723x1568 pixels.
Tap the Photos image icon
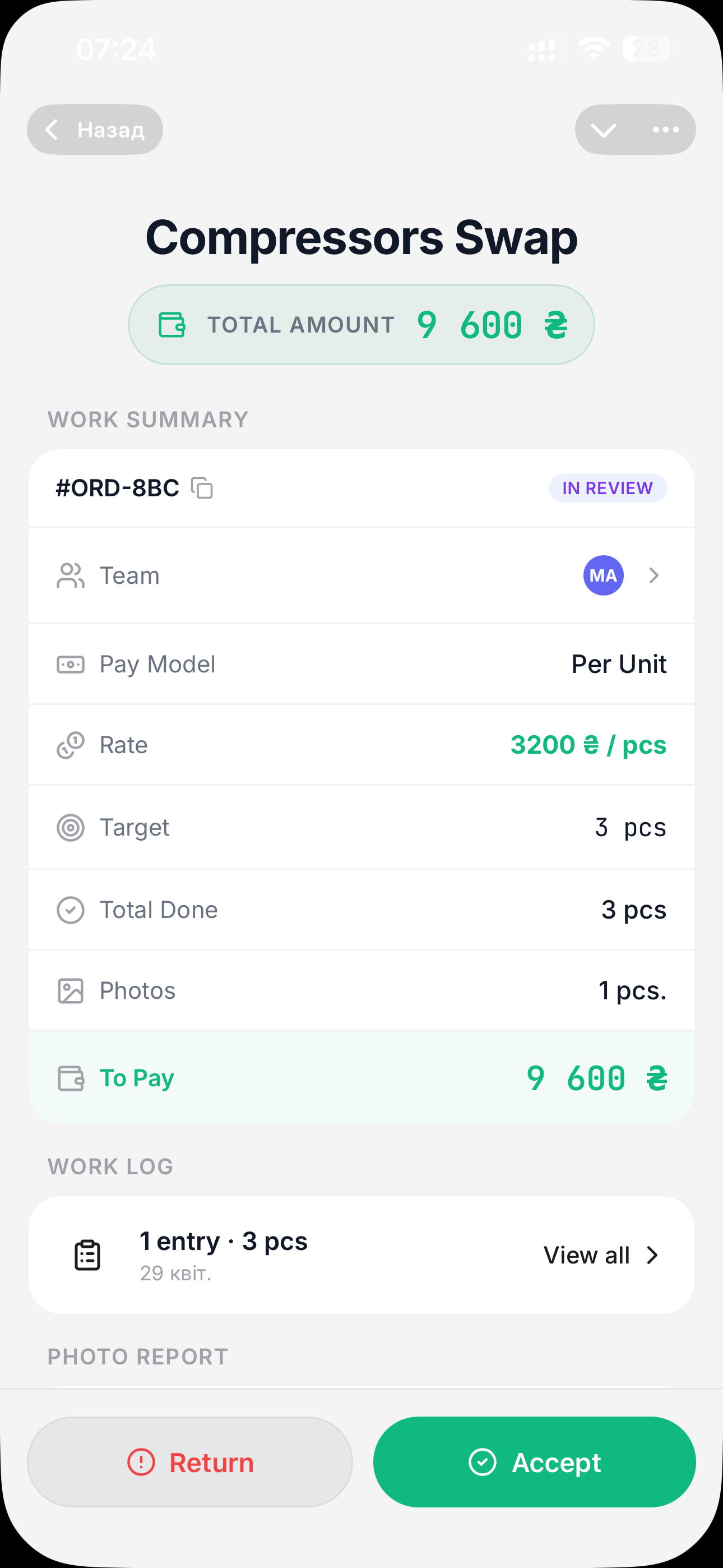tap(71, 991)
